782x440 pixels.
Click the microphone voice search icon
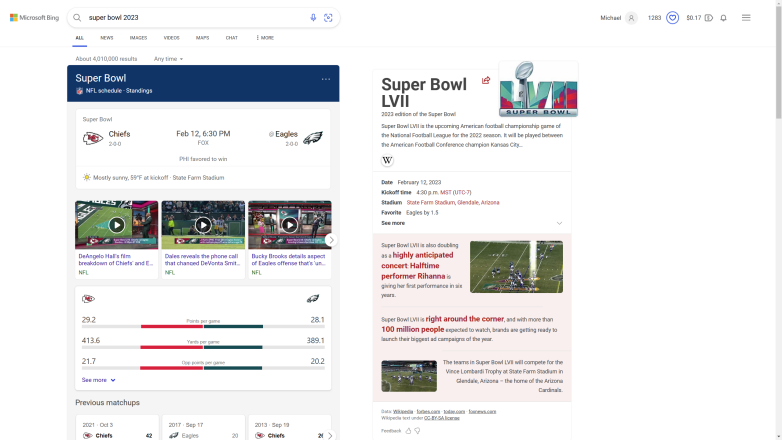(313, 17)
